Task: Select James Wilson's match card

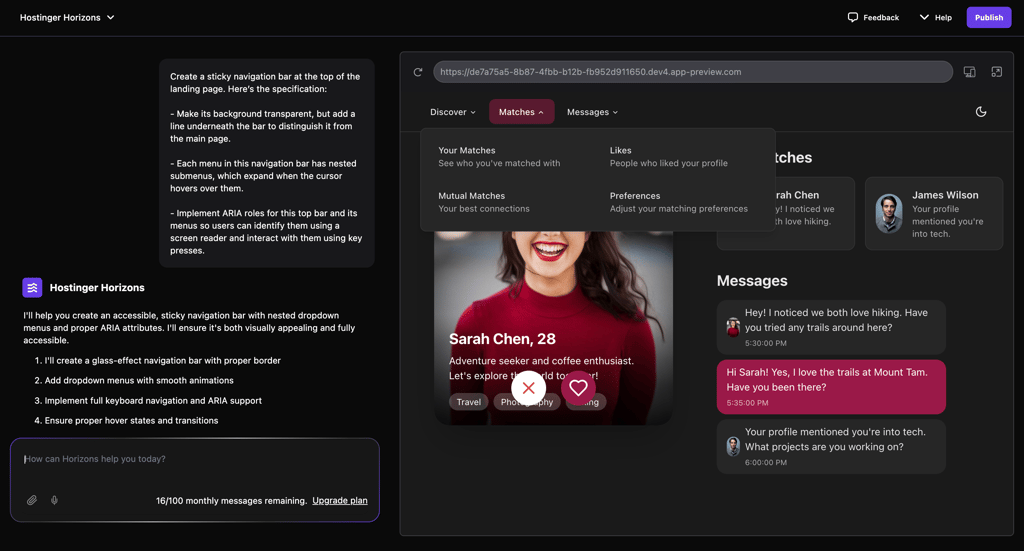Action: tap(934, 213)
